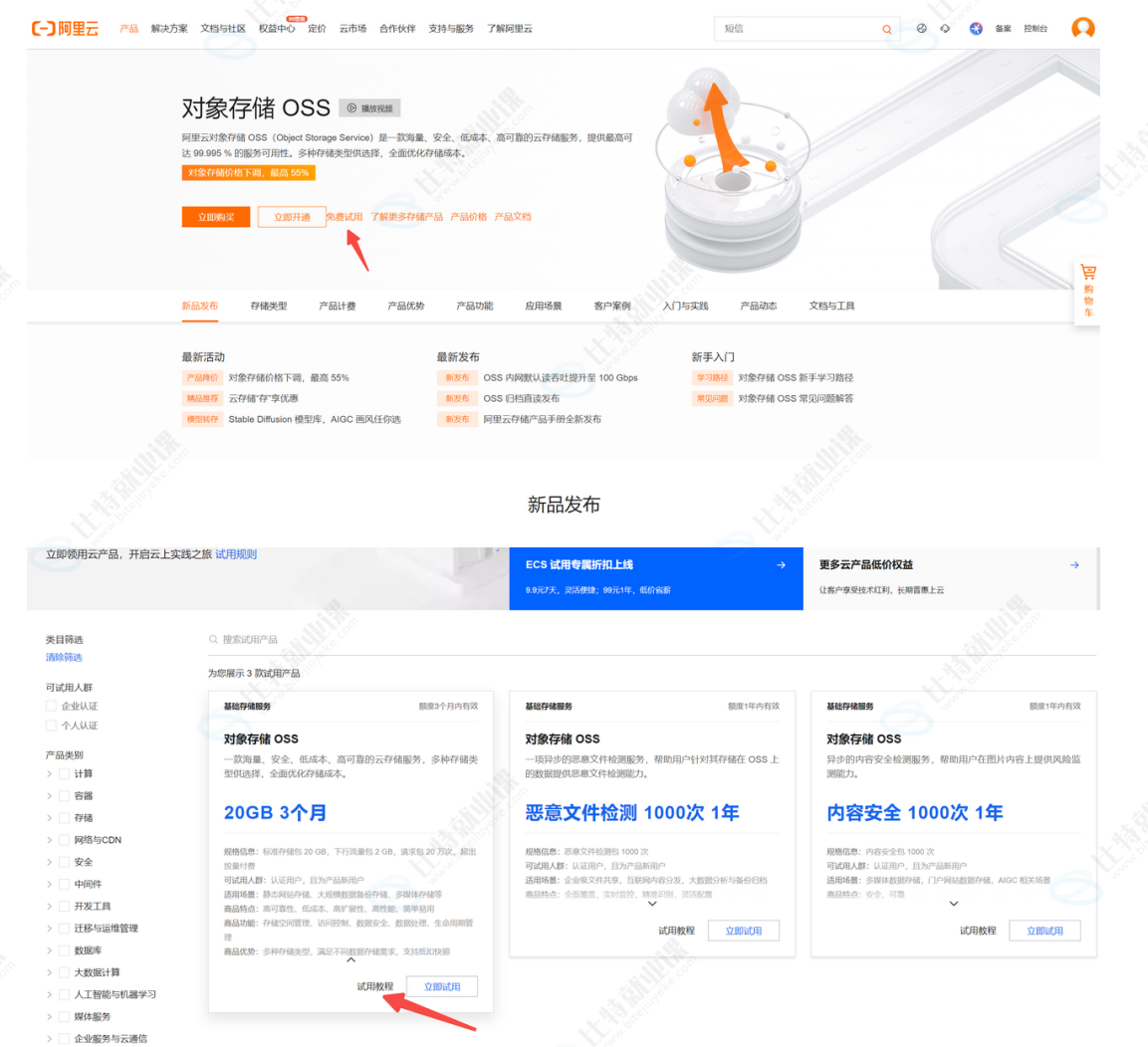The height and width of the screenshot is (1047, 1148).
Task: Open the orange user avatar
Action: 1083,28
